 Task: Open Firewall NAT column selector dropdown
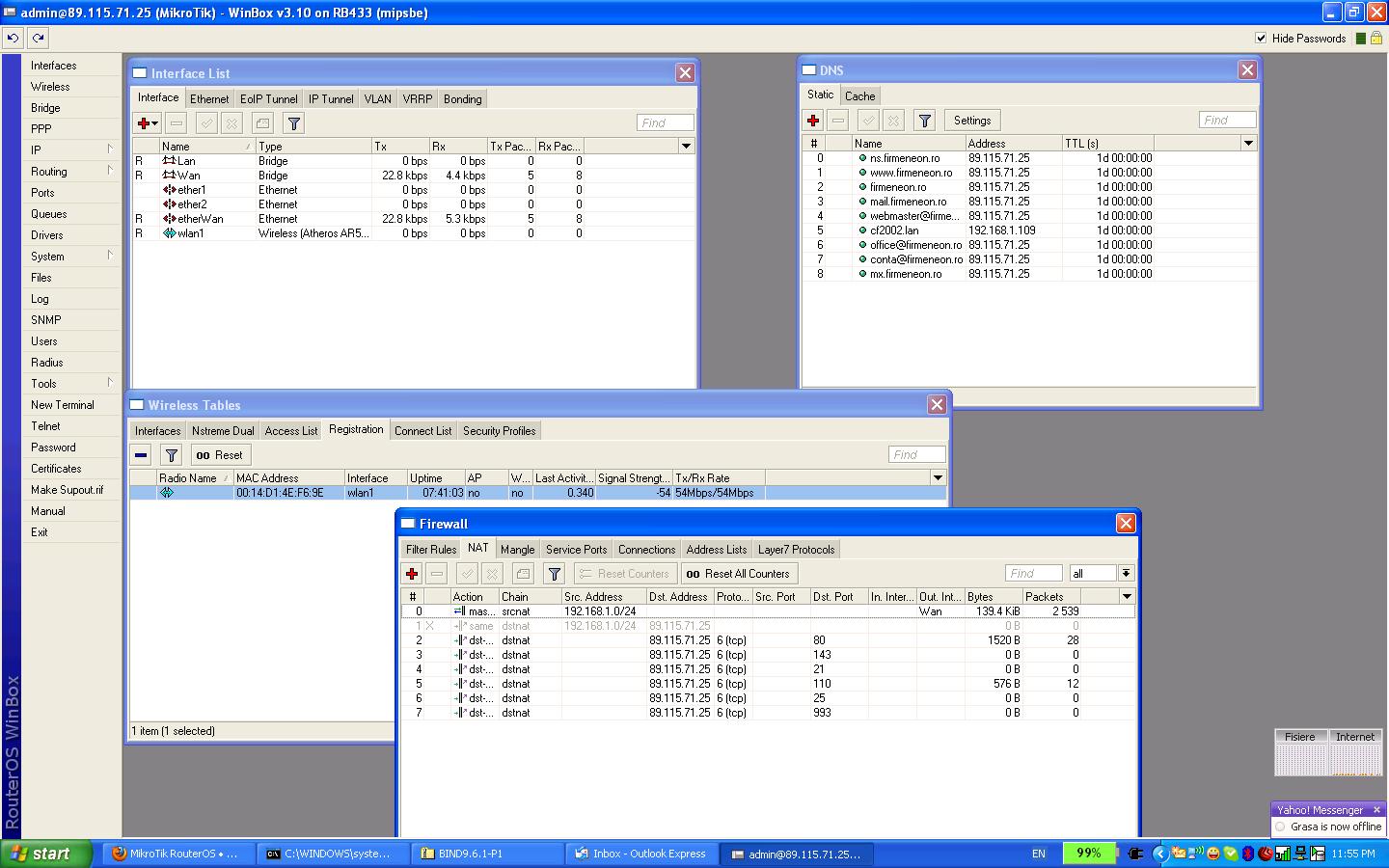pos(1127,596)
